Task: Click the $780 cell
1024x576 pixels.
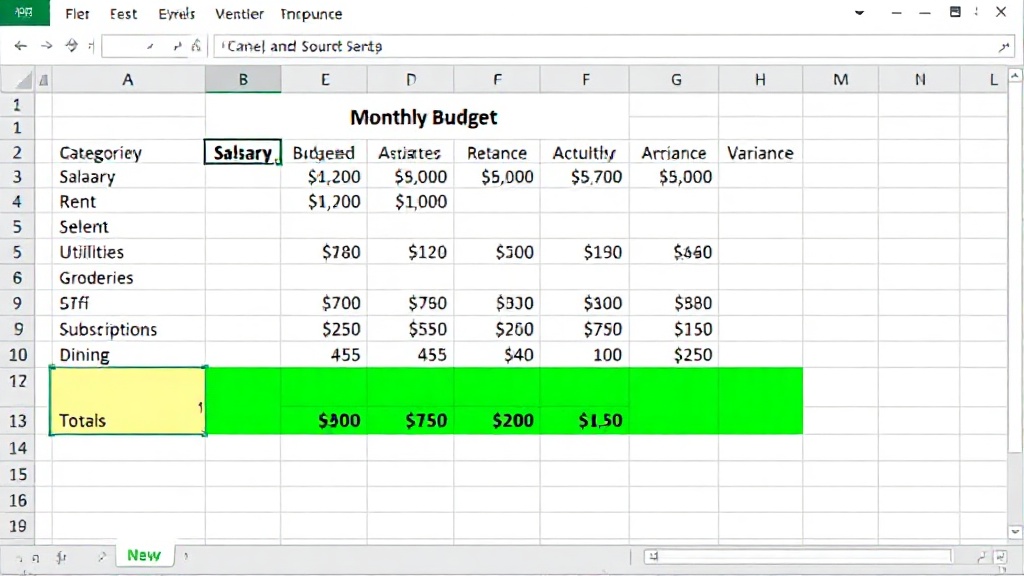Action: (325, 252)
